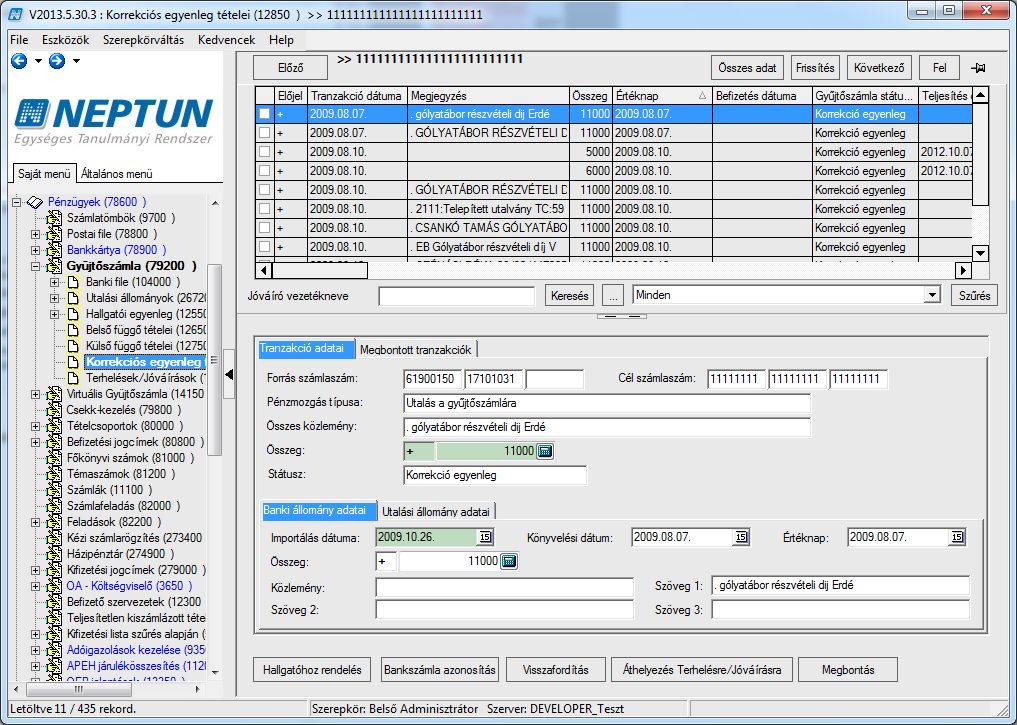Open the Kedvencek menu
Screen dimensions: 1017x725
pyautogui.click(x=227, y=40)
